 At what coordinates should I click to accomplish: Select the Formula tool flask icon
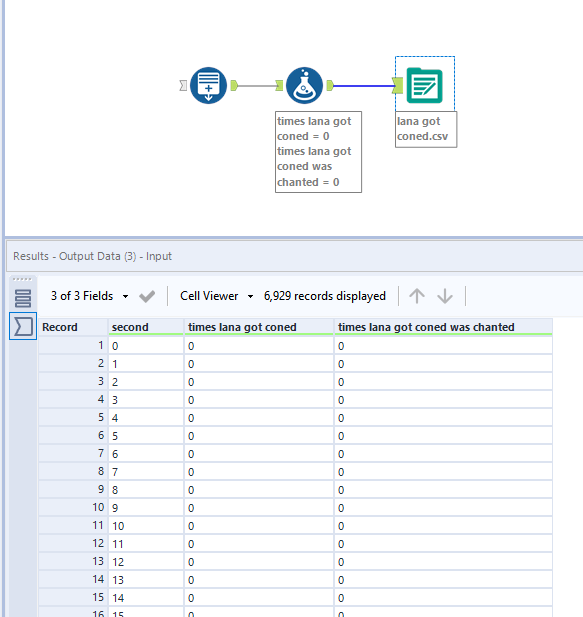pos(304,85)
